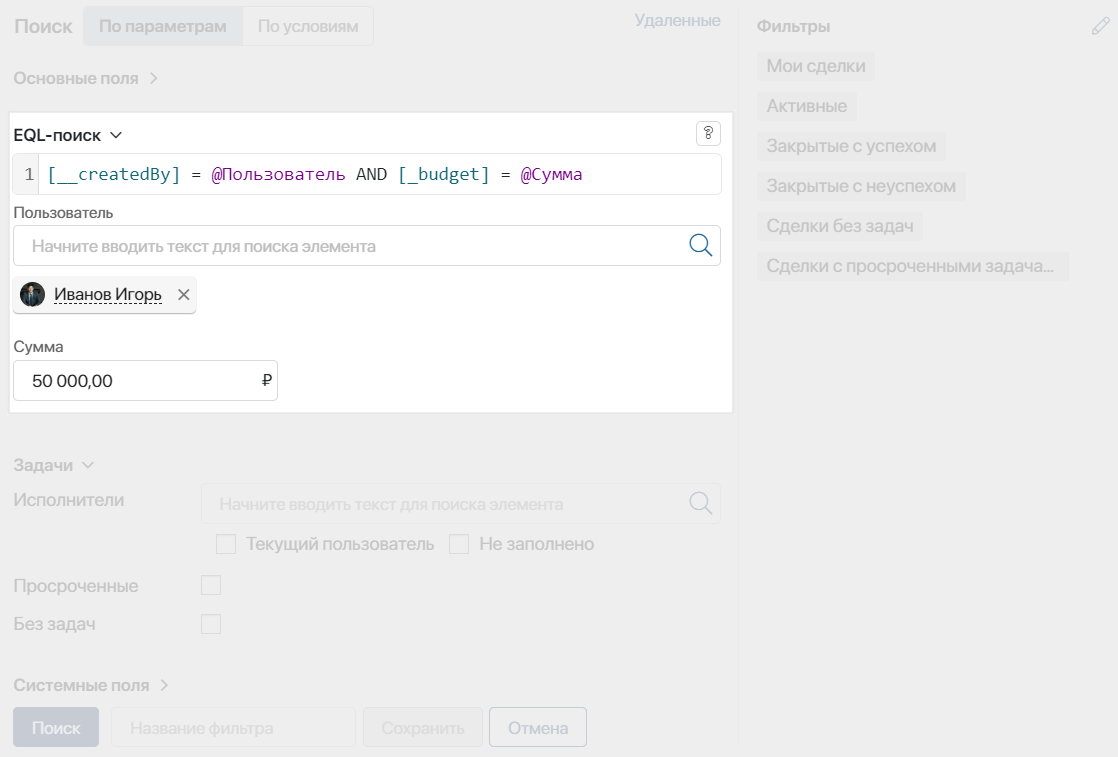Expand the Основные поля section
The image size is (1118, 757).
click(86, 78)
